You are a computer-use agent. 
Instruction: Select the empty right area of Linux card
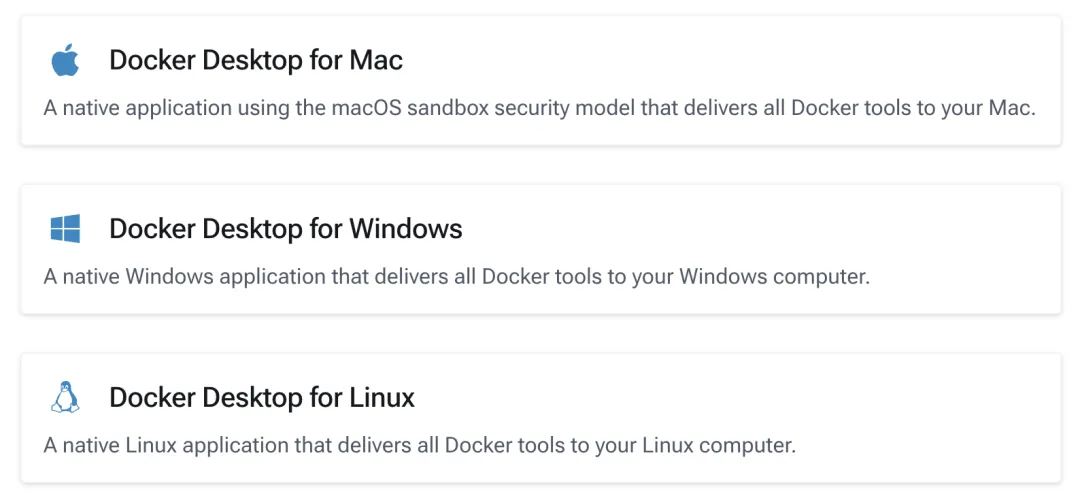pyautogui.click(x=800, y=398)
